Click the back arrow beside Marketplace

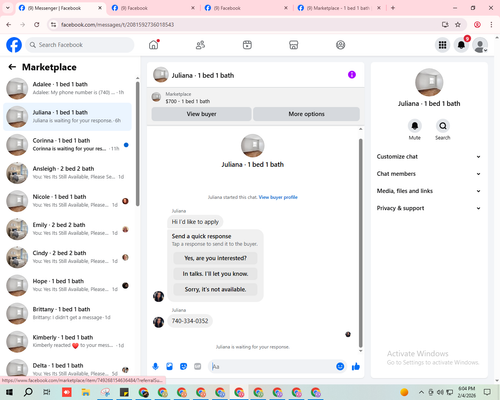tap(12, 67)
